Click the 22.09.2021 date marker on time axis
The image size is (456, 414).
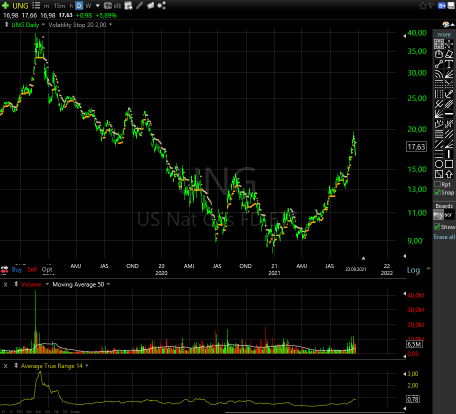point(355,269)
